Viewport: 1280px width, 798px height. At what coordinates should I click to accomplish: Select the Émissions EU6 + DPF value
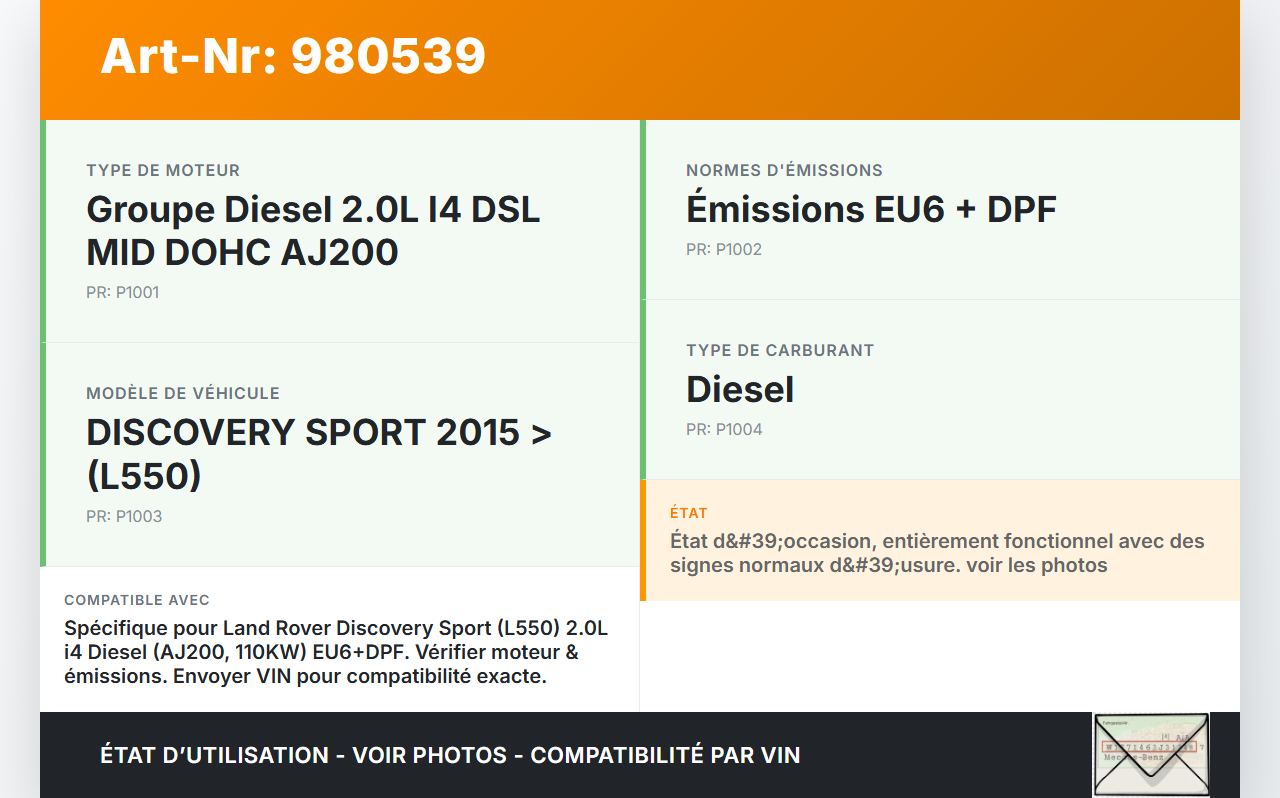(871, 209)
